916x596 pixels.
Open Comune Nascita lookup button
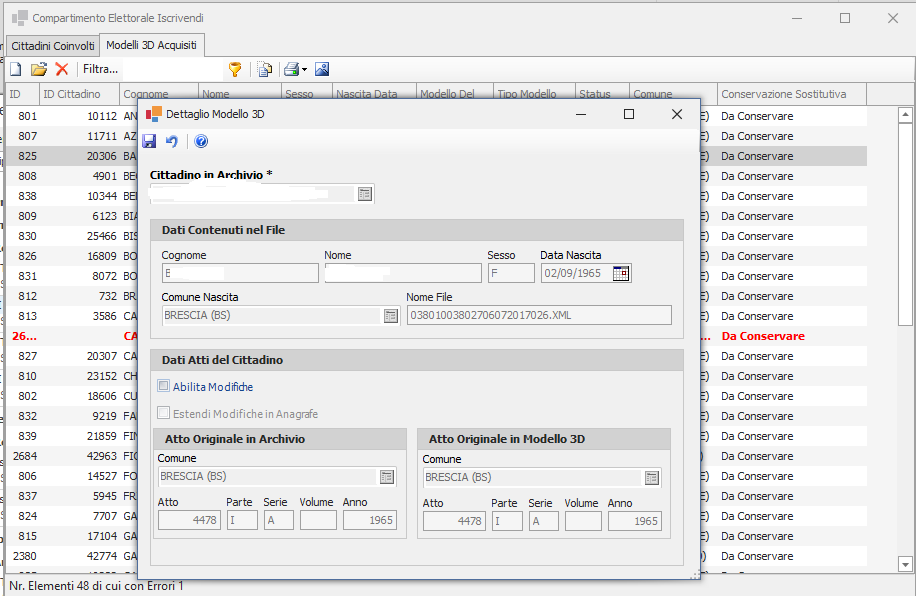390,315
